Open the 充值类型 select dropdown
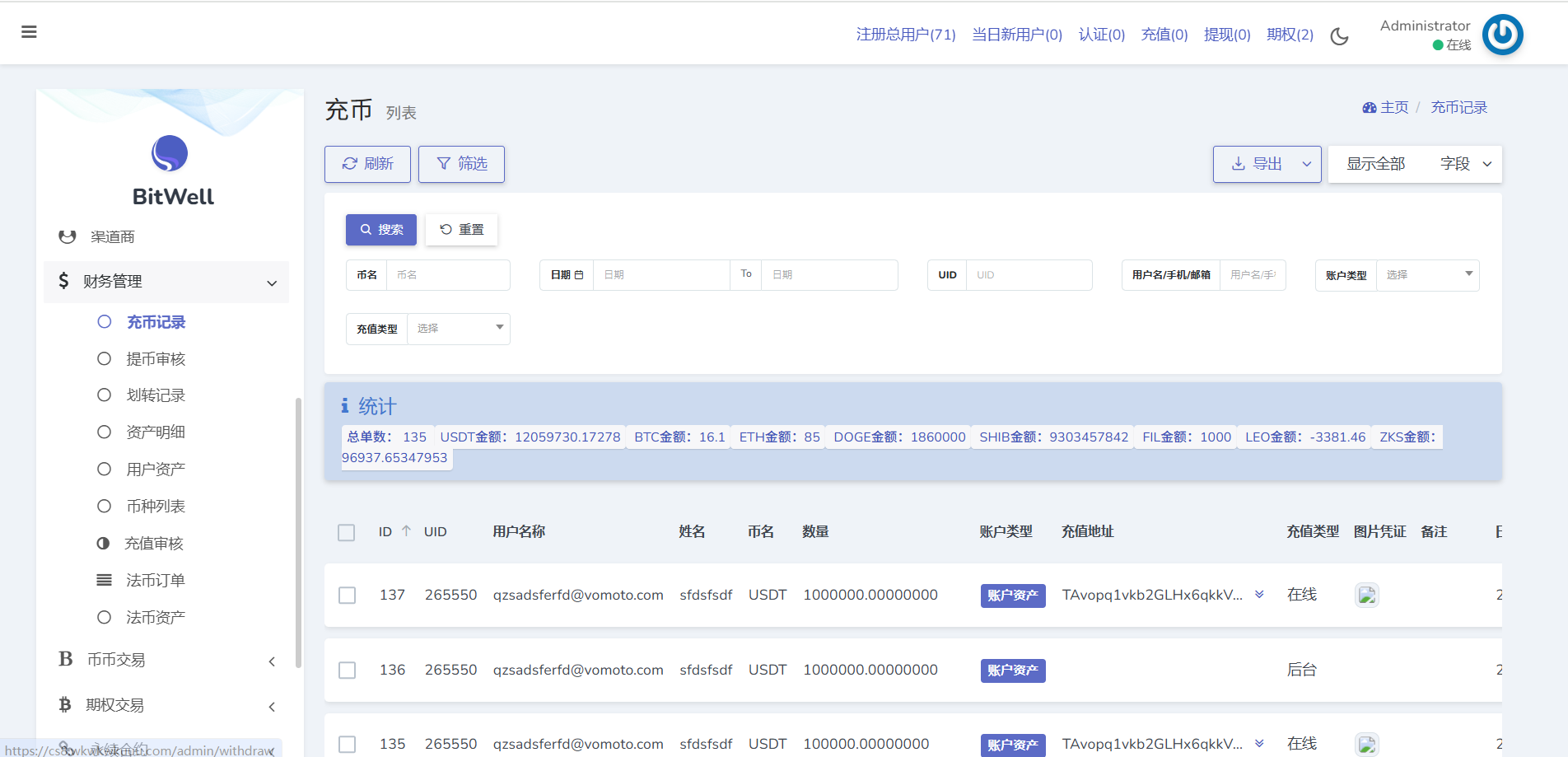This screenshot has width=1568, height=757. pos(458,329)
